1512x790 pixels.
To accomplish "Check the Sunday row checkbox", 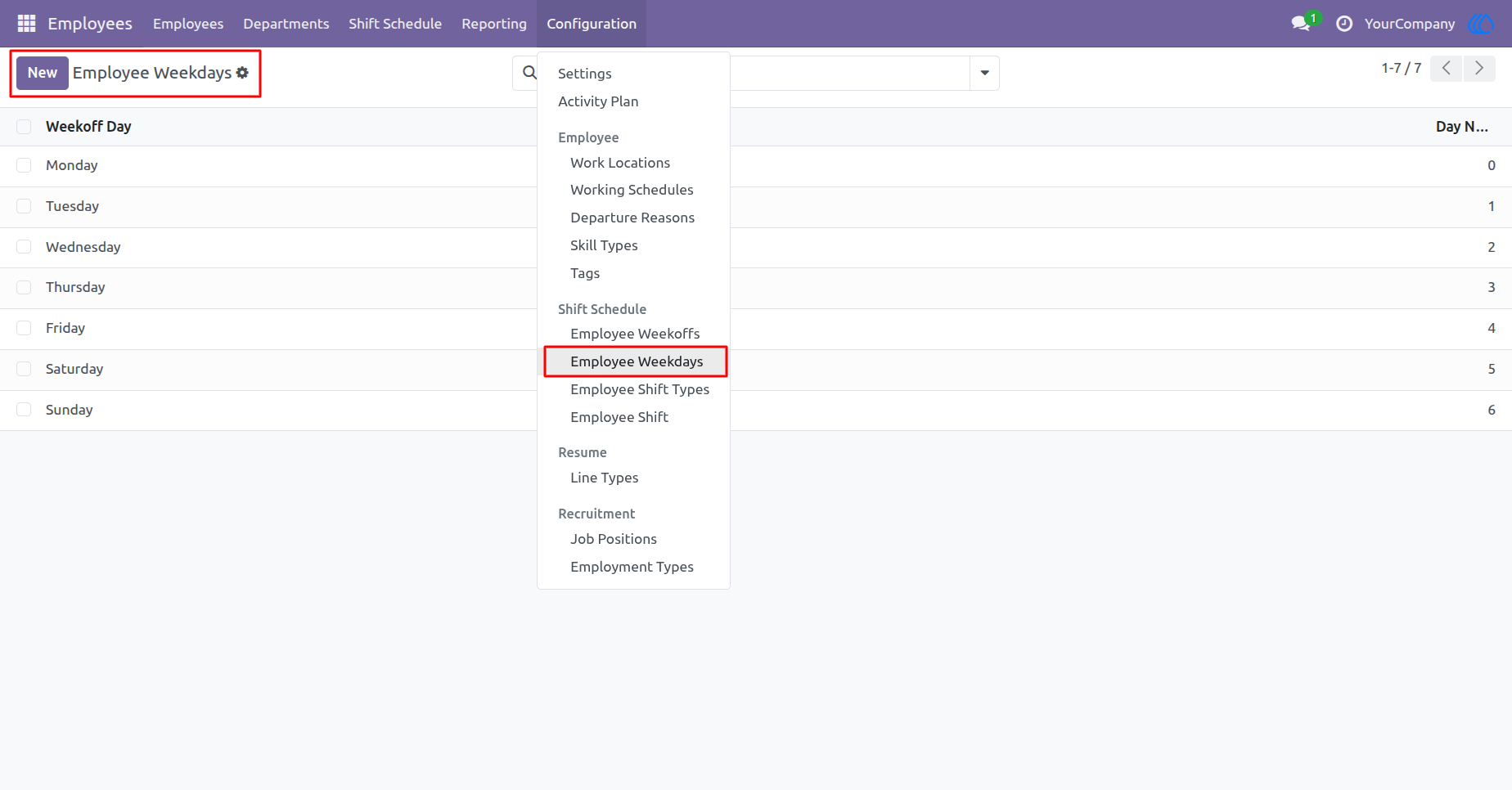I will pos(24,410).
